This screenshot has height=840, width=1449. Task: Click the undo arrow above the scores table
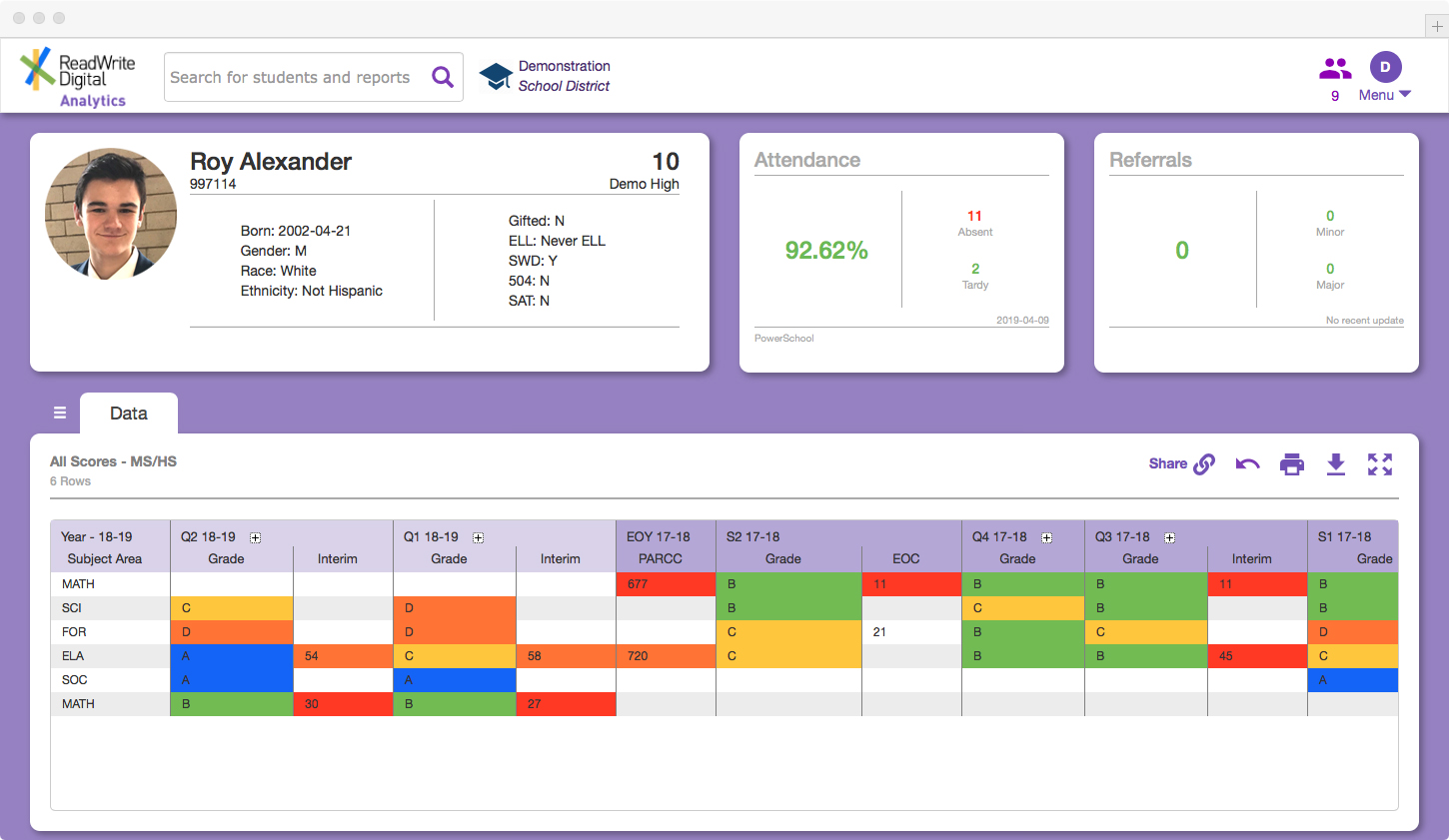pyautogui.click(x=1247, y=463)
